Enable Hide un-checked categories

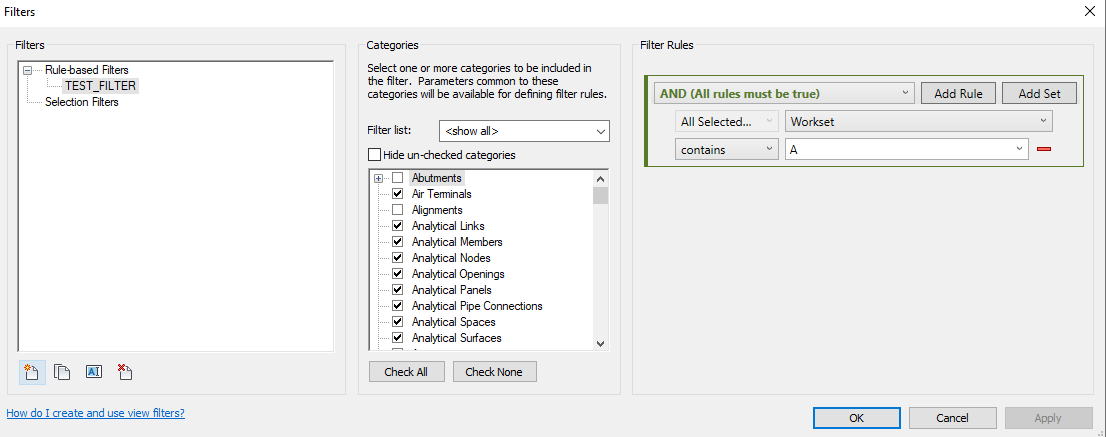pos(375,155)
